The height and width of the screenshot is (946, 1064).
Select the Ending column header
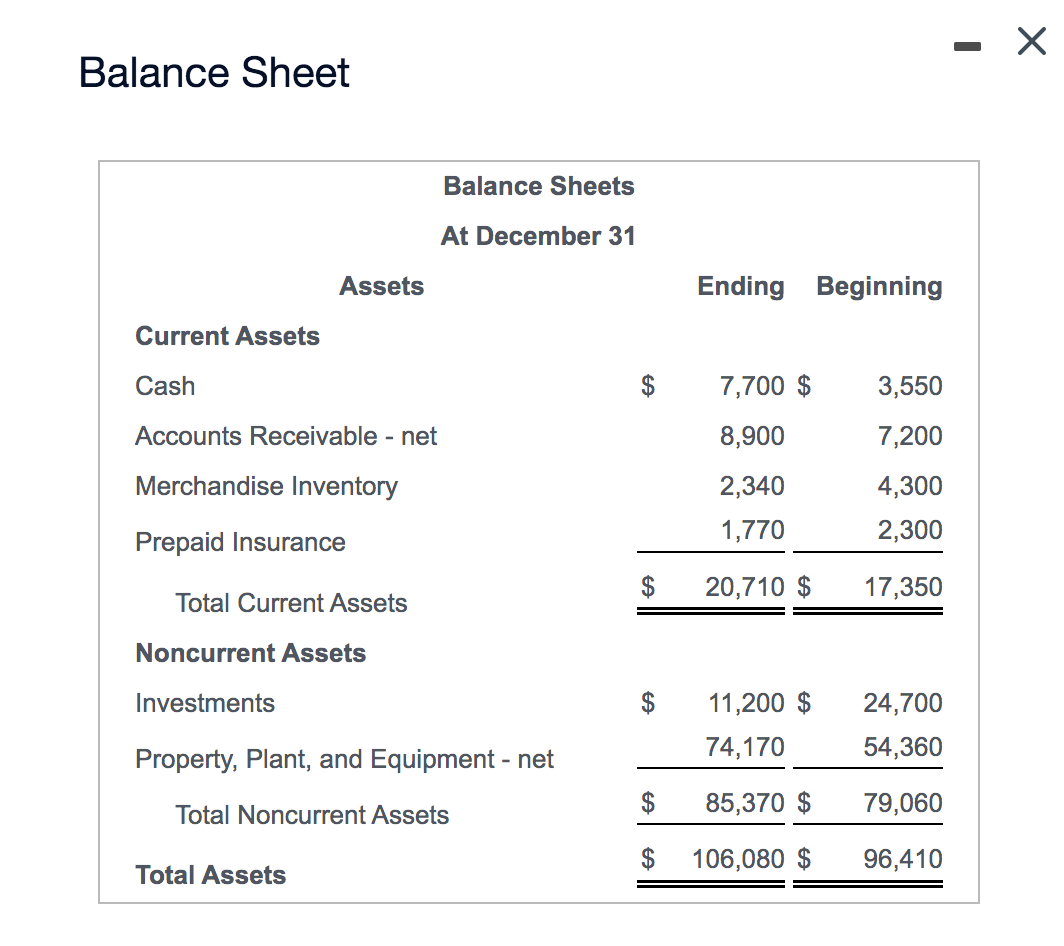pyautogui.click(x=741, y=286)
